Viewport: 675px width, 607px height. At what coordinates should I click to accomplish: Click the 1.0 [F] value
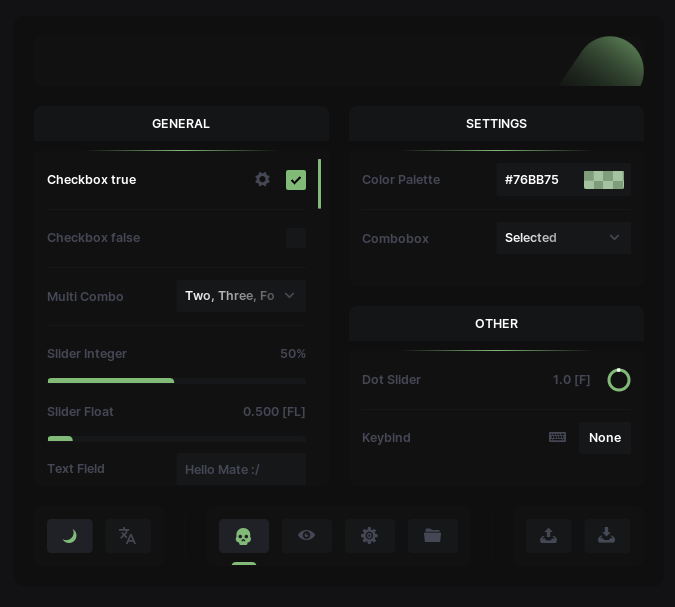[571, 380]
